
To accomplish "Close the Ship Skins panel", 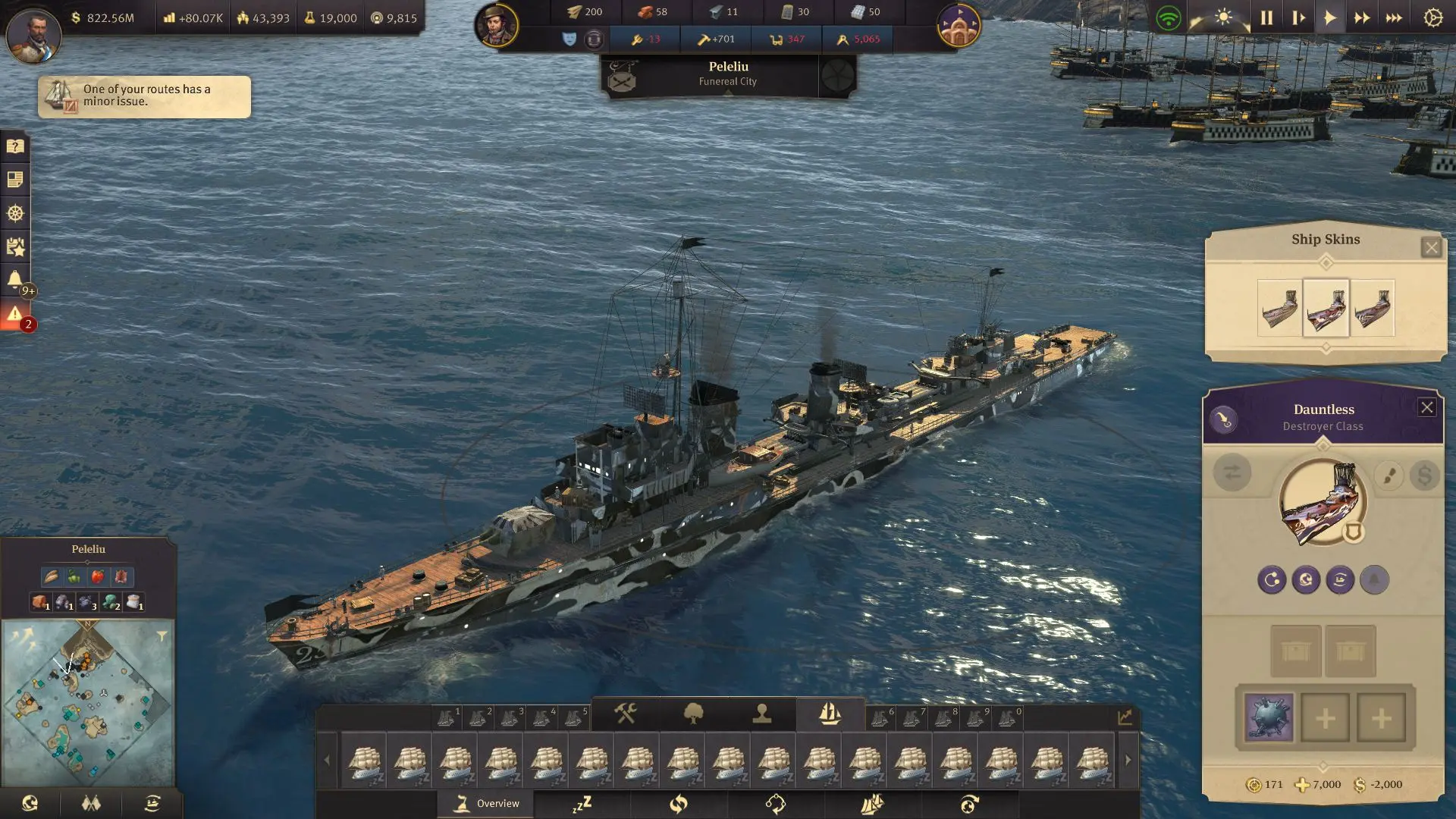I will click(1431, 247).
